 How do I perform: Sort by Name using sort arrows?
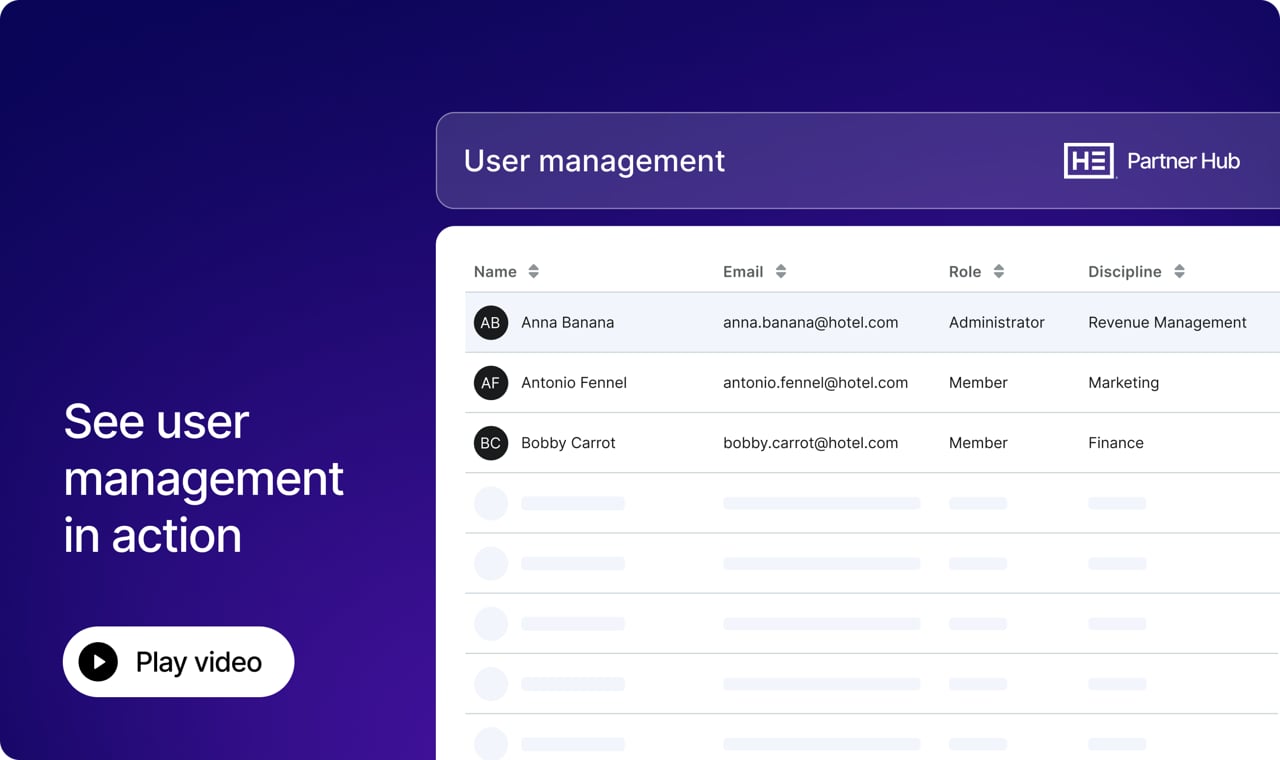pyautogui.click(x=534, y=272)
